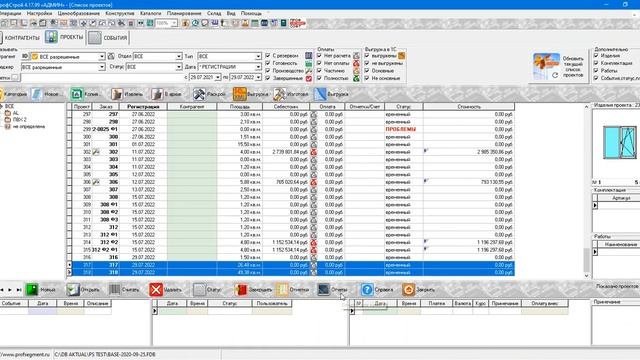This screenshot has height=360, width=640.
Task: Open the Настройки menu
Action: pyautogui.click(x=39, y=13)
